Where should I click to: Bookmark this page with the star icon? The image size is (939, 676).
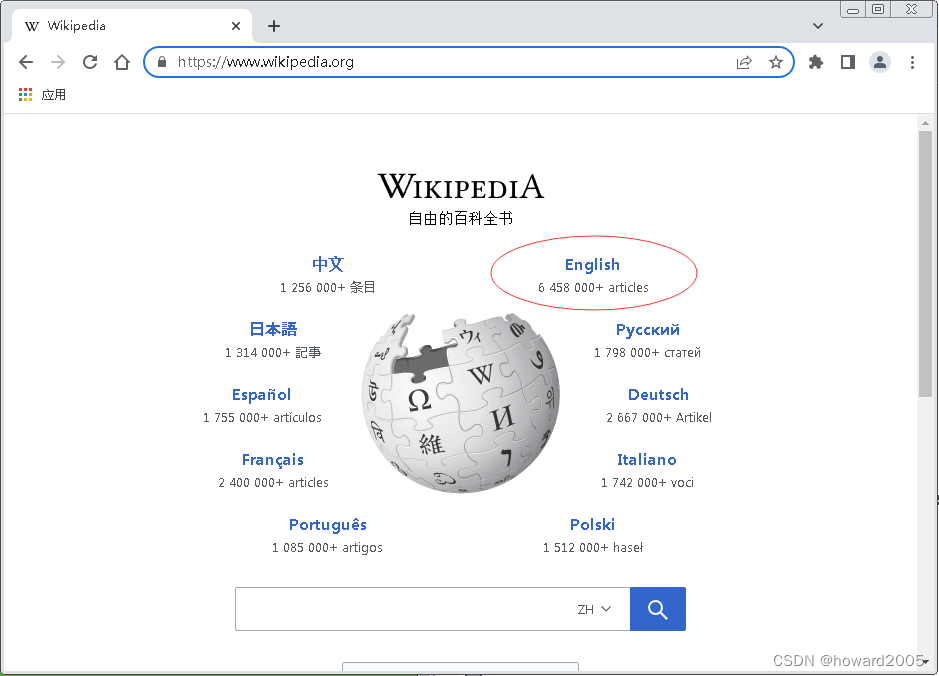tap(776, 62)
